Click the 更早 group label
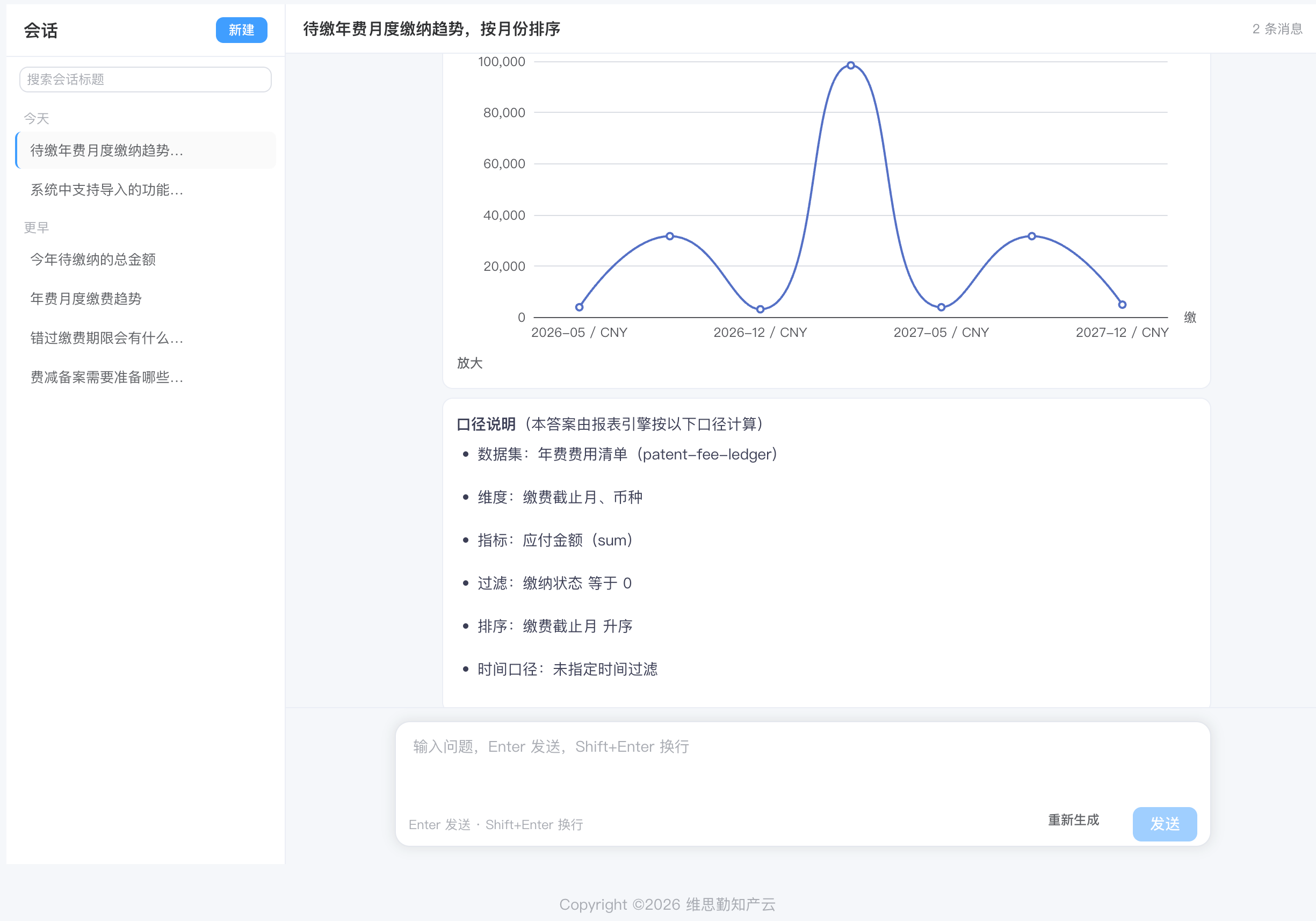Screen dimensions: 1316x921 (x=36, y=227)
